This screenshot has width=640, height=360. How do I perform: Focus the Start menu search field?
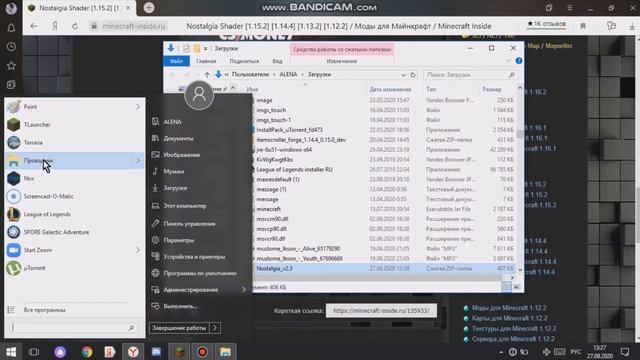(x=73, y=328)
